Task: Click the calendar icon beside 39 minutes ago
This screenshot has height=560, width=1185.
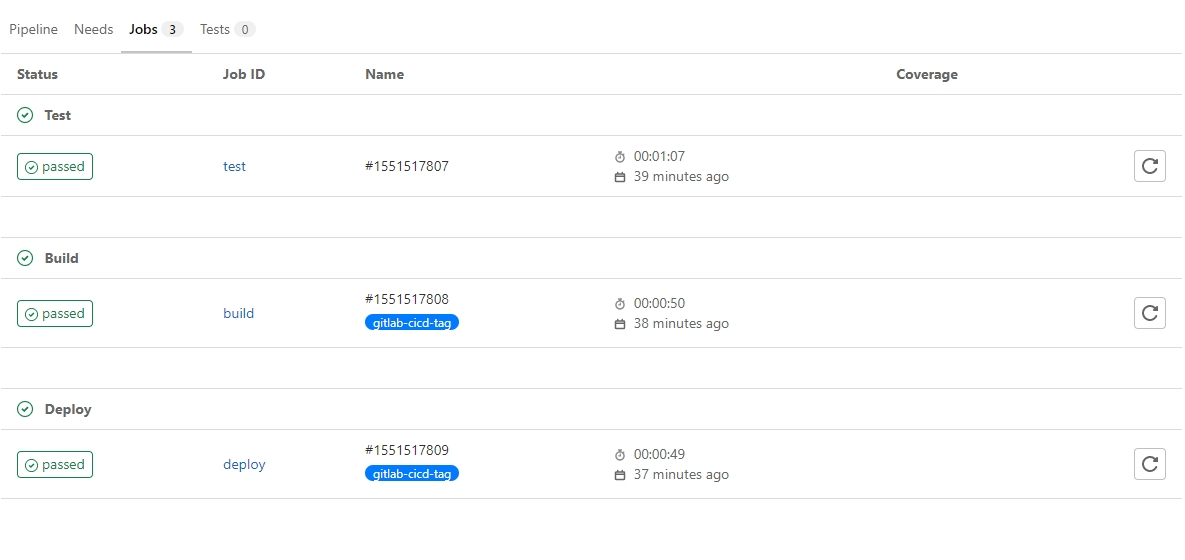Action: (x=620, y=177)
